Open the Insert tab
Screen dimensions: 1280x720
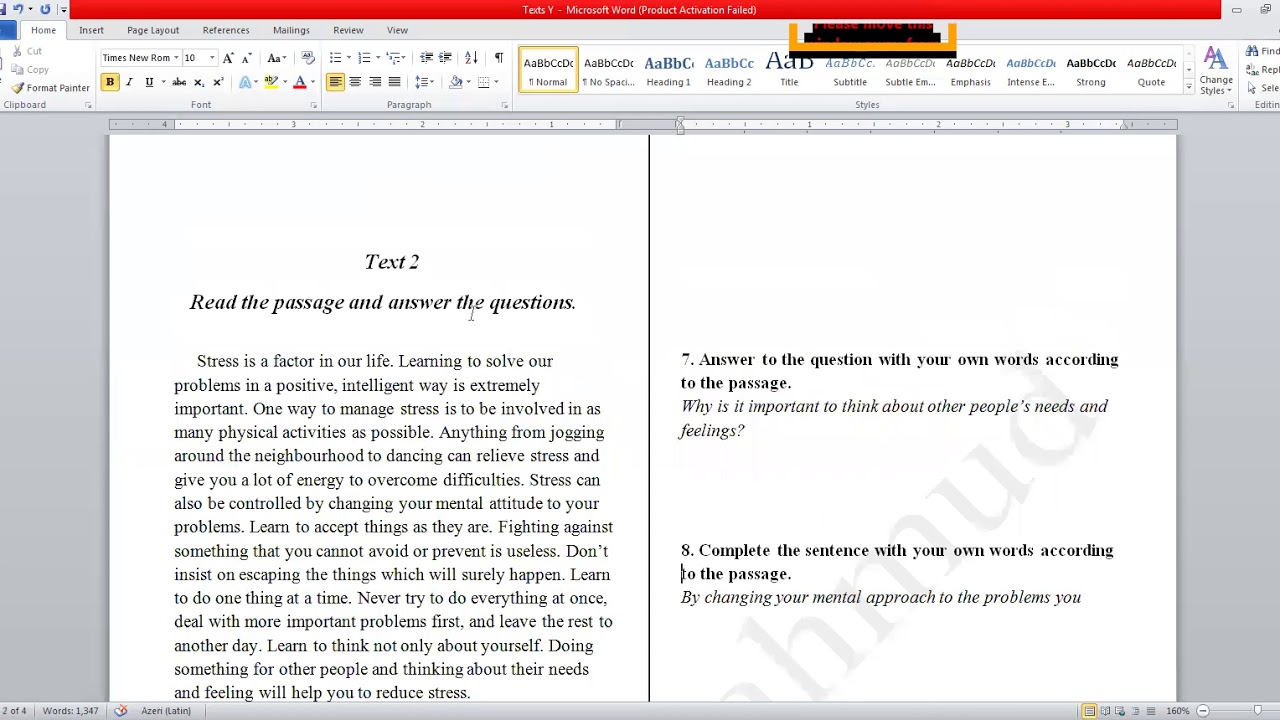click(91, 30)
